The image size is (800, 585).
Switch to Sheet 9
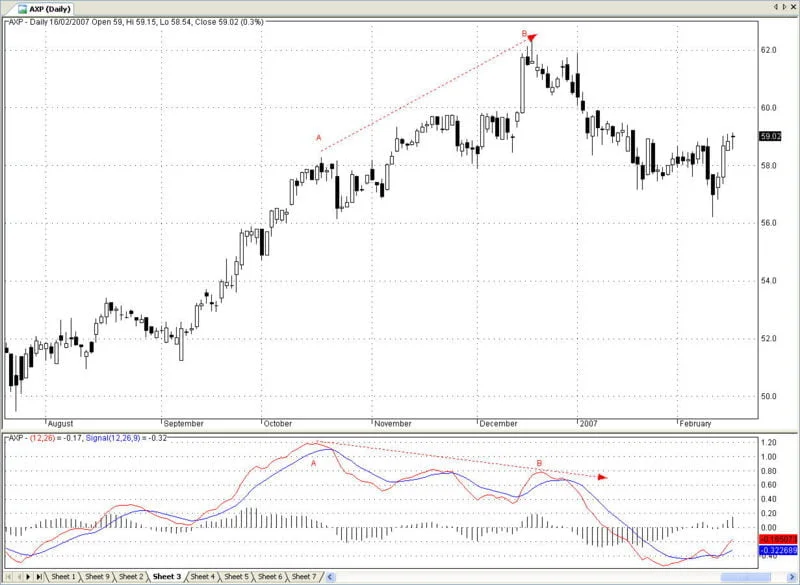[x=97, y=576]
